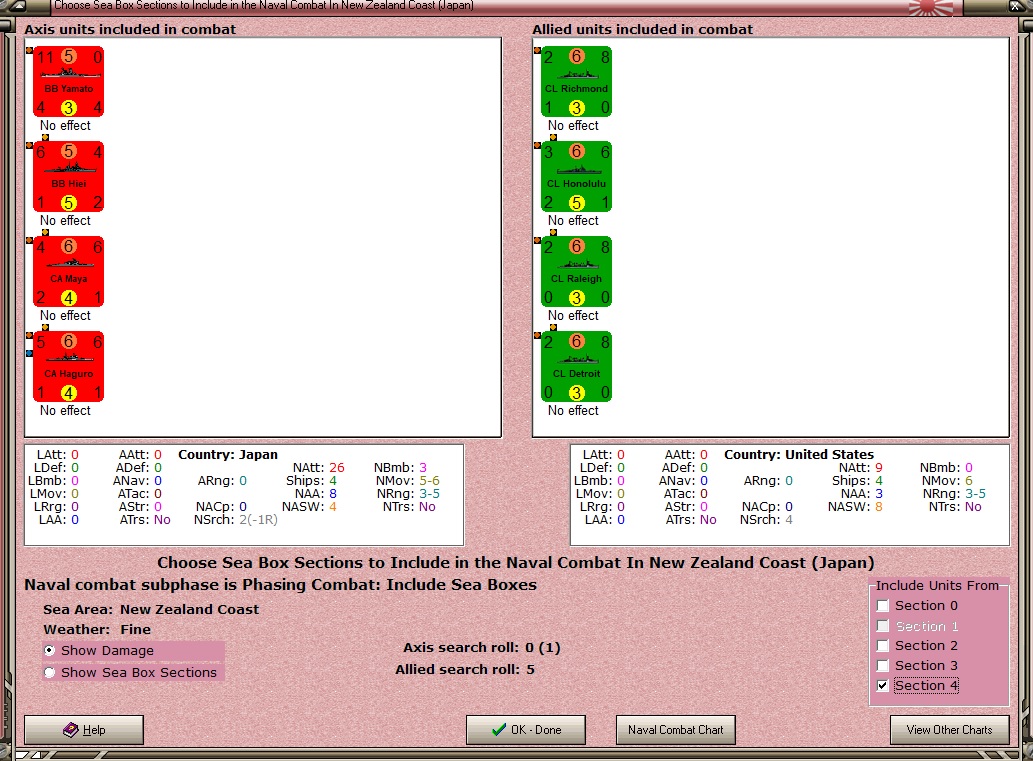Click Japan's NAtt value 26

point(337,468)
